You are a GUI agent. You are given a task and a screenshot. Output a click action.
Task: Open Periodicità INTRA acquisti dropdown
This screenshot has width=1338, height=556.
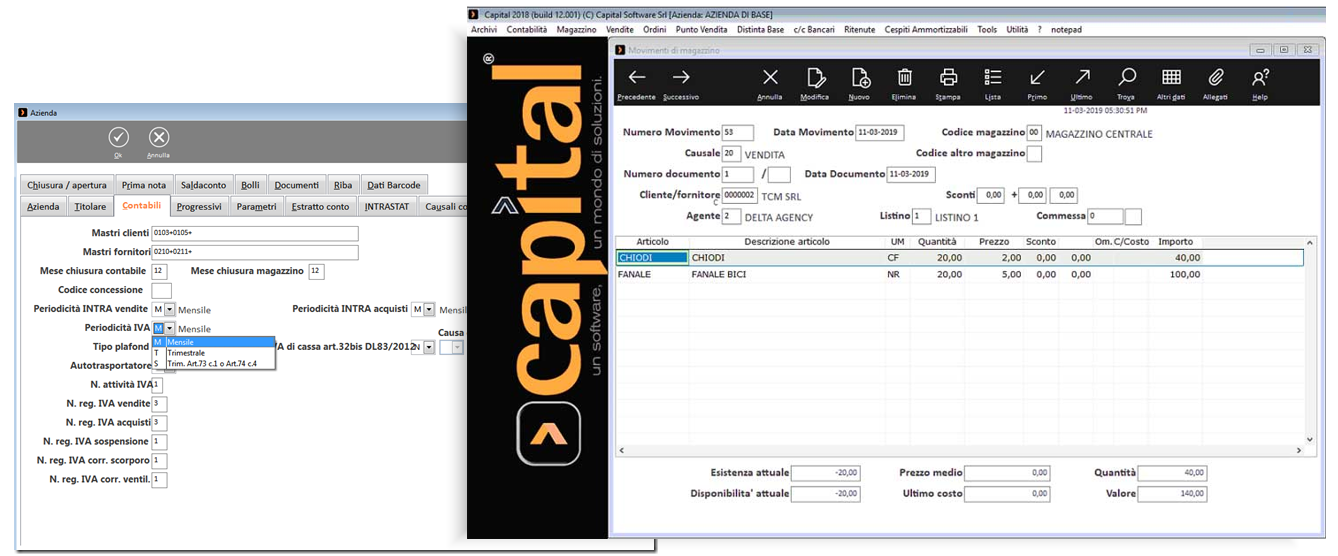(x=429, y=310)
